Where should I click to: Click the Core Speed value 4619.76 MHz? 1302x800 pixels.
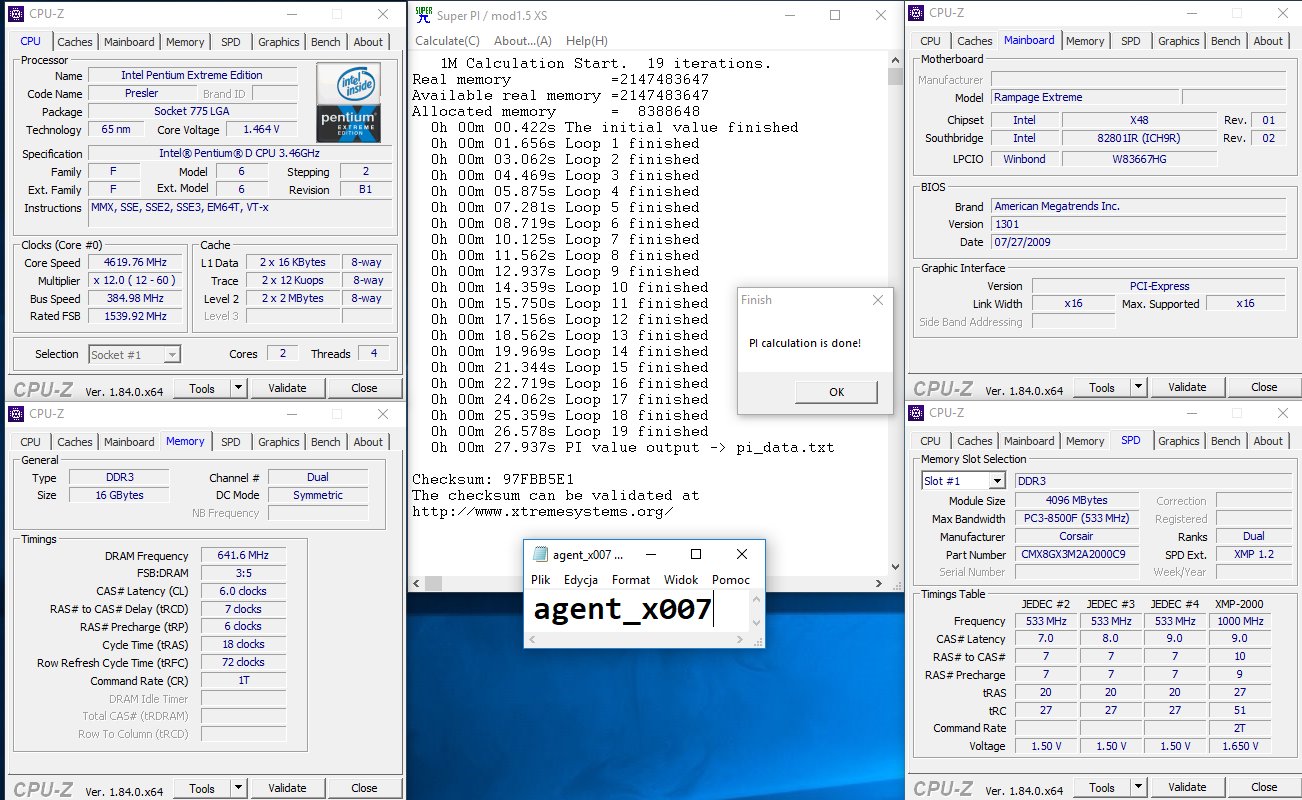coord(136,263)
